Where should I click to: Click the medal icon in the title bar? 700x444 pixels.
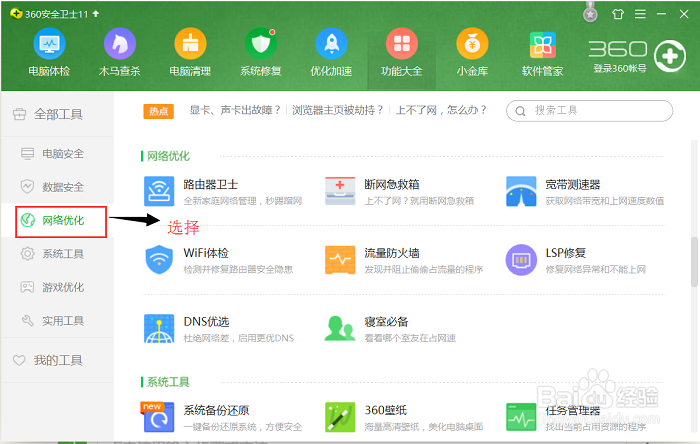pos(590,13)
